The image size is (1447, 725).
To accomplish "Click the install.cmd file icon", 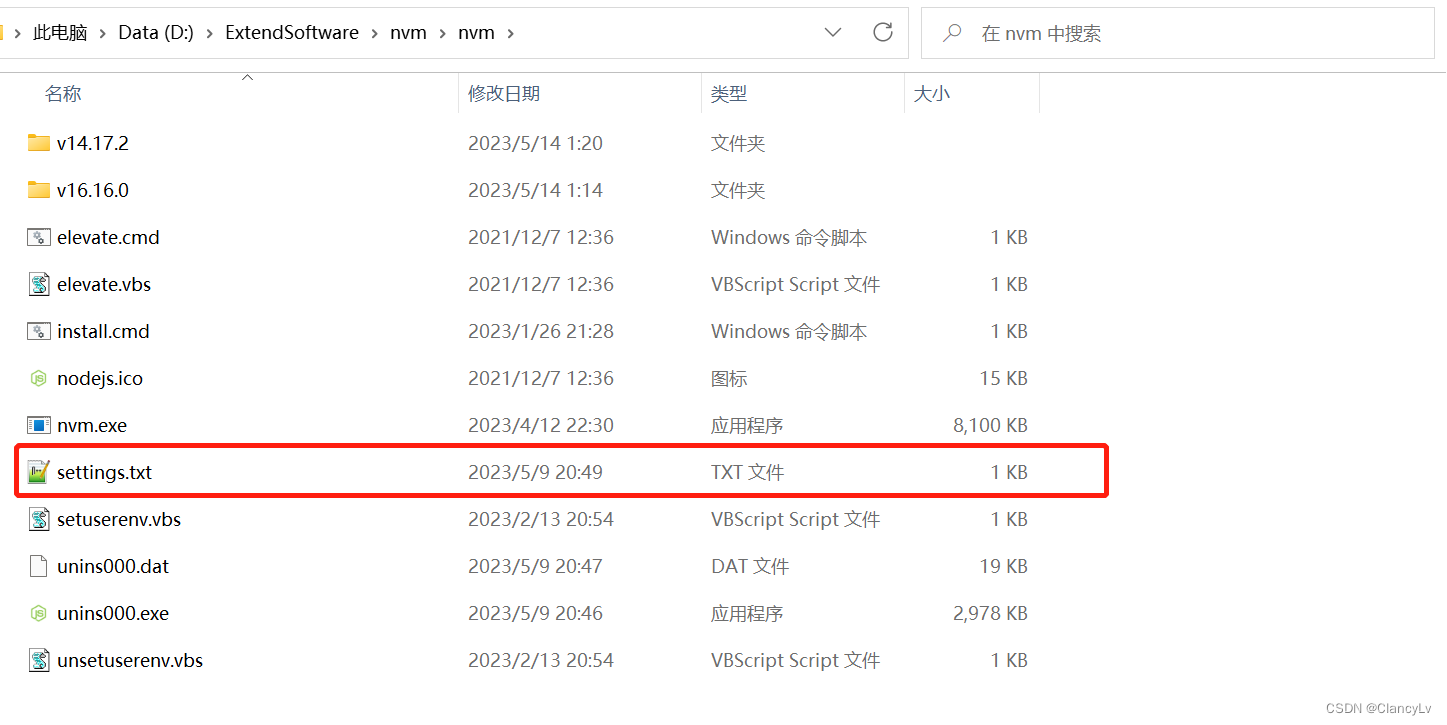I will tap(39, 331).
